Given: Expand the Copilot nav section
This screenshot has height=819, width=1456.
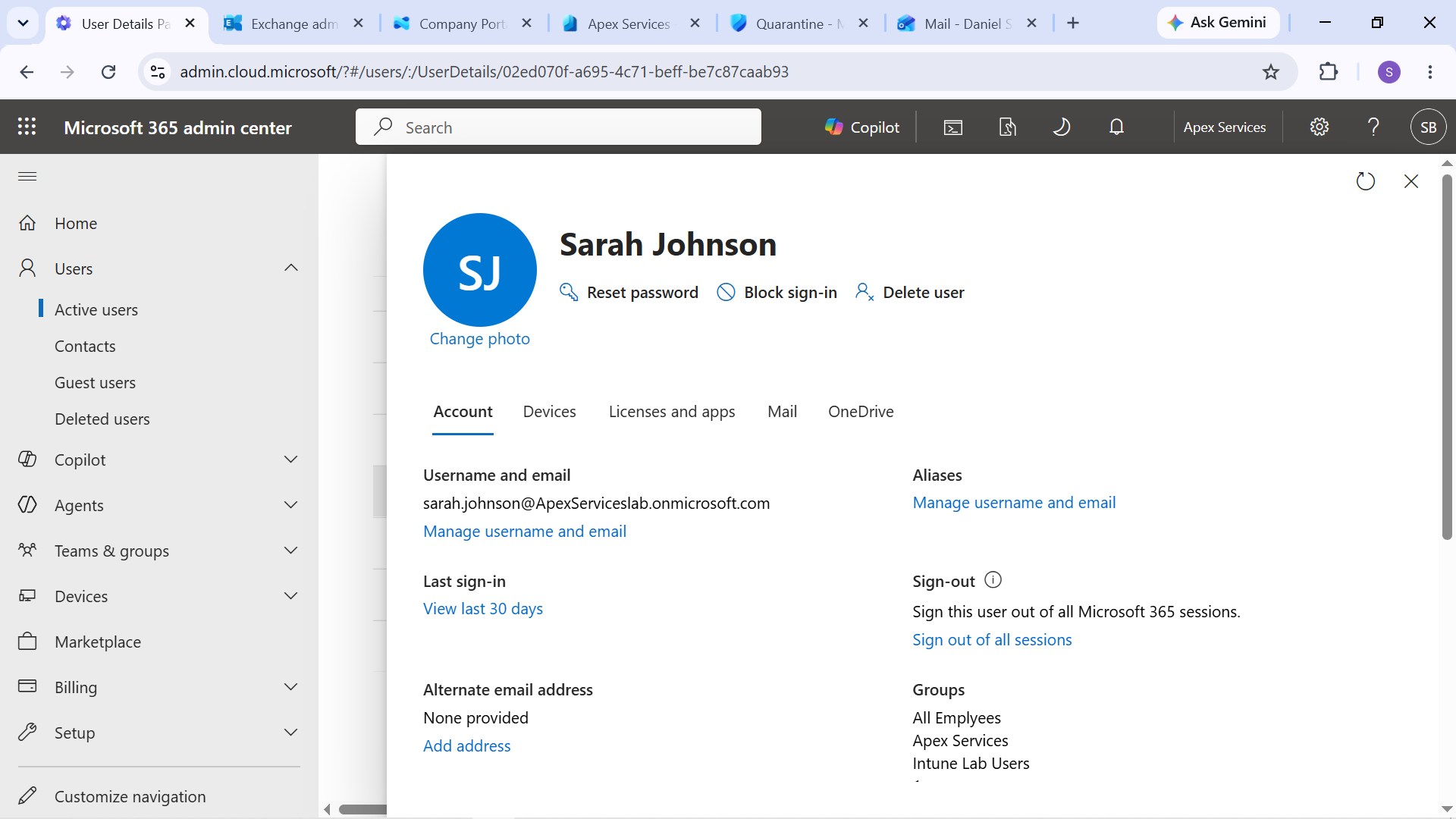Looking at the screenshot, I should (291, 460).
